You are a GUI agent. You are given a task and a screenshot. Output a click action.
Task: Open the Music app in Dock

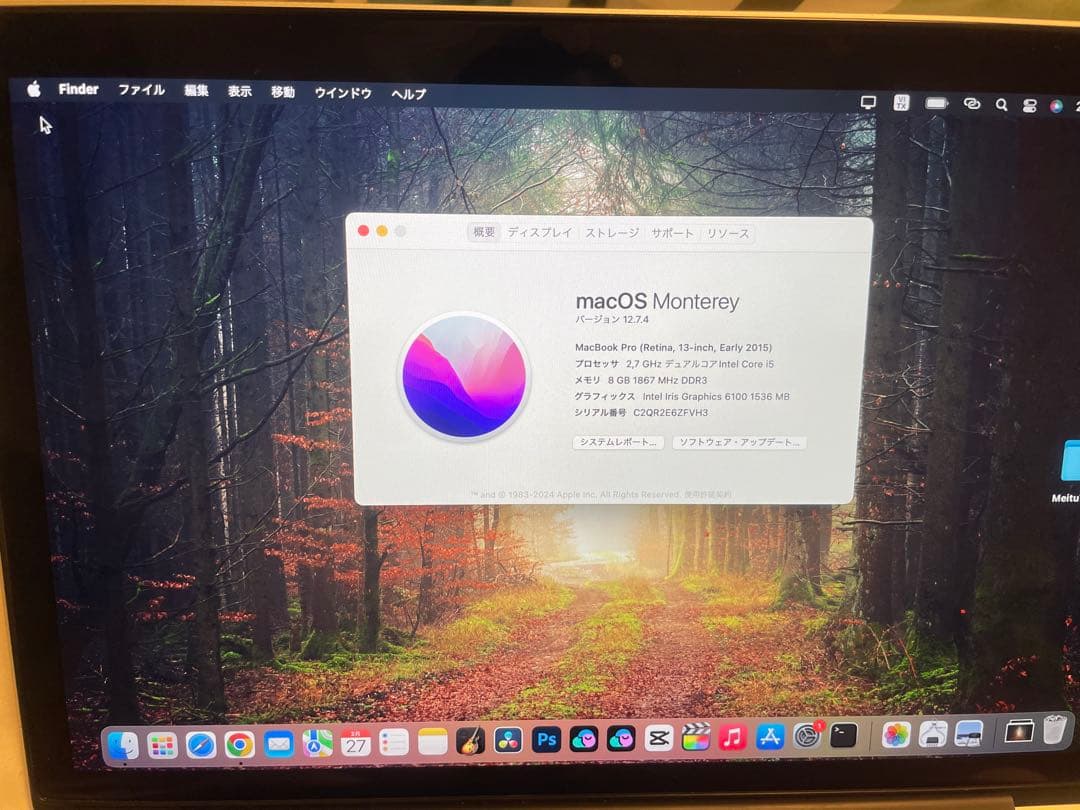(x=733, y=737)
